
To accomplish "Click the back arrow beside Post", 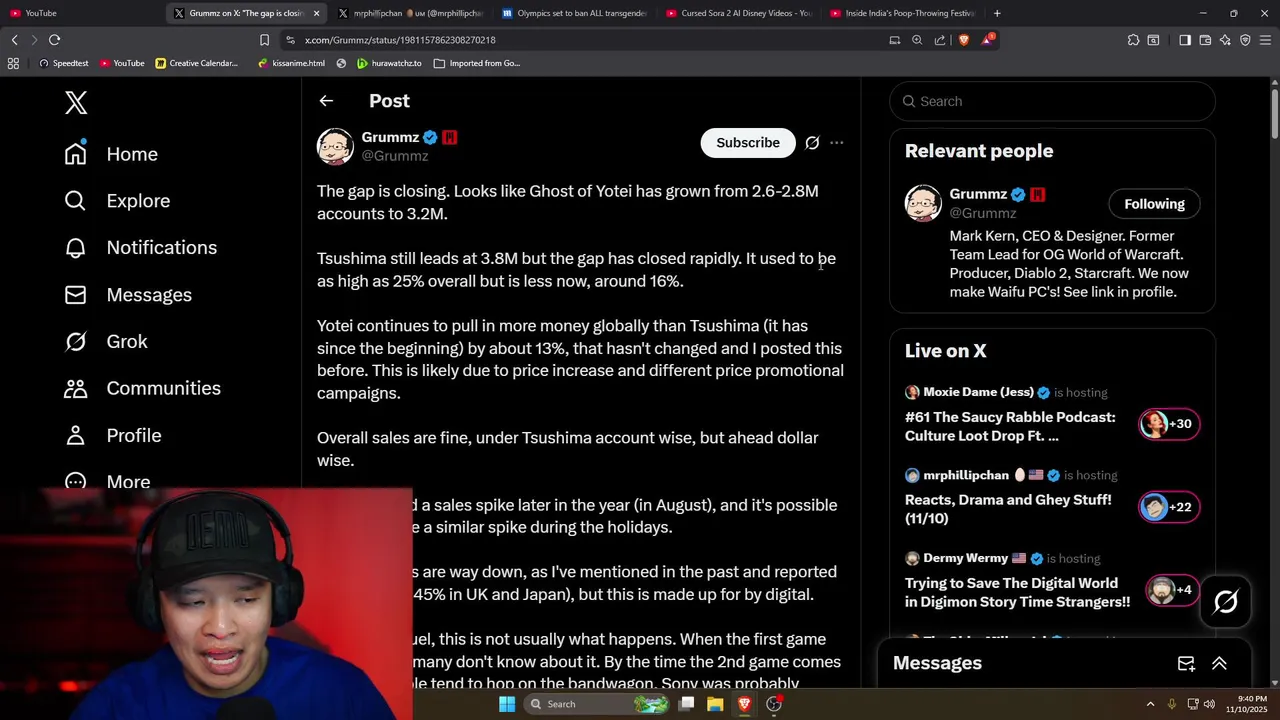I will (326, 101).
